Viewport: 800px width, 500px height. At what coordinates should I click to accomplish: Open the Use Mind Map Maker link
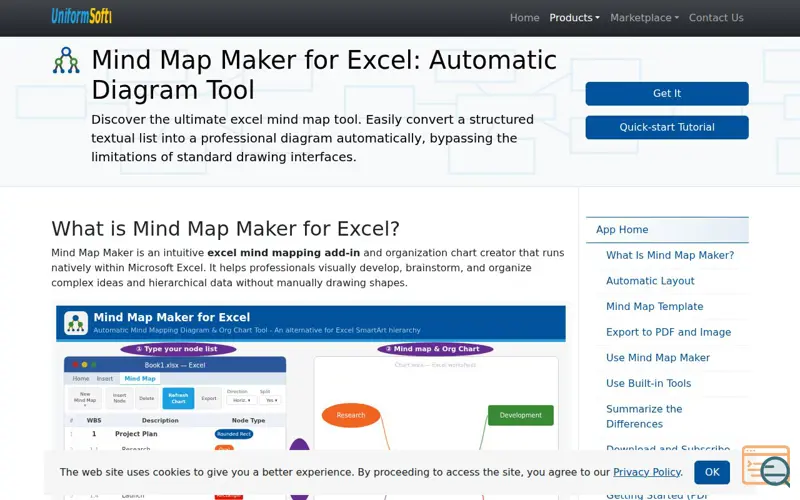coord(658,358)
